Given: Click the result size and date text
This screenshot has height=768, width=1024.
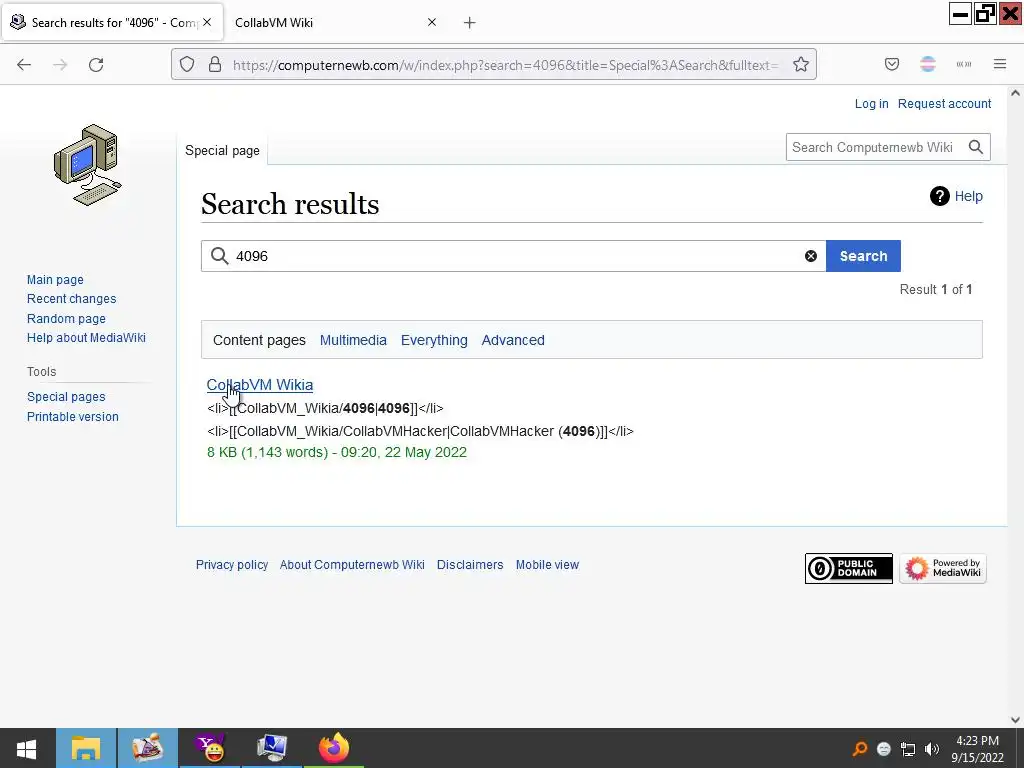Looking at the screenshot, I should 337,453.
